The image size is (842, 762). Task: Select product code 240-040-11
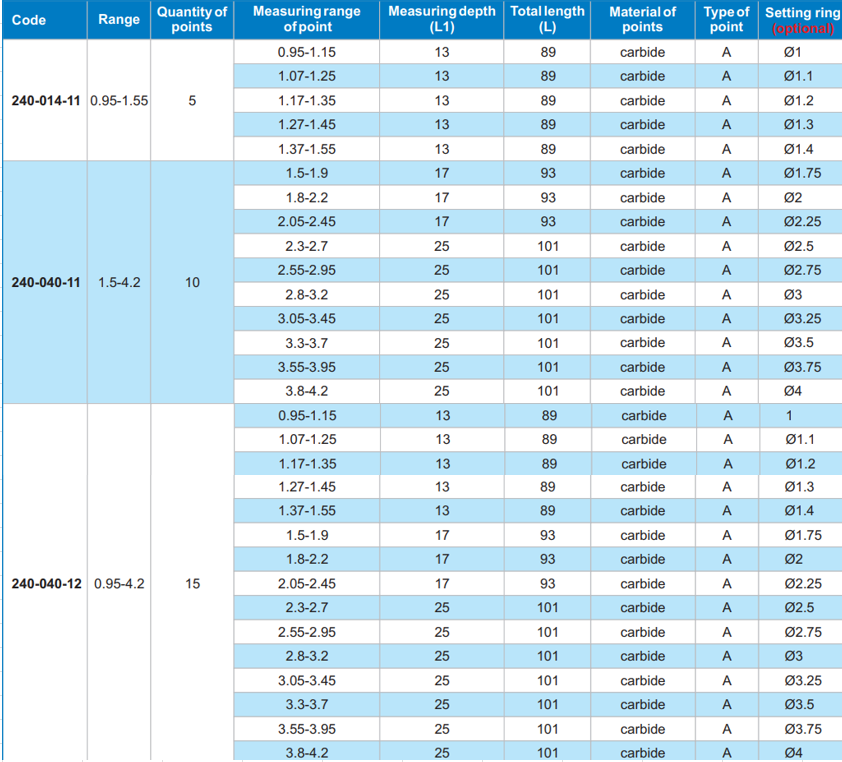(x=45, y=283)
